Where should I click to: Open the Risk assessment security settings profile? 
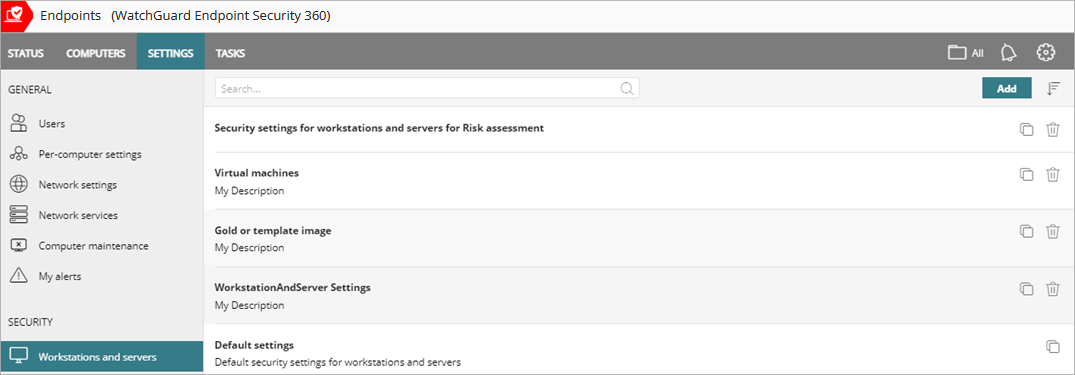(x=379, y=128)
